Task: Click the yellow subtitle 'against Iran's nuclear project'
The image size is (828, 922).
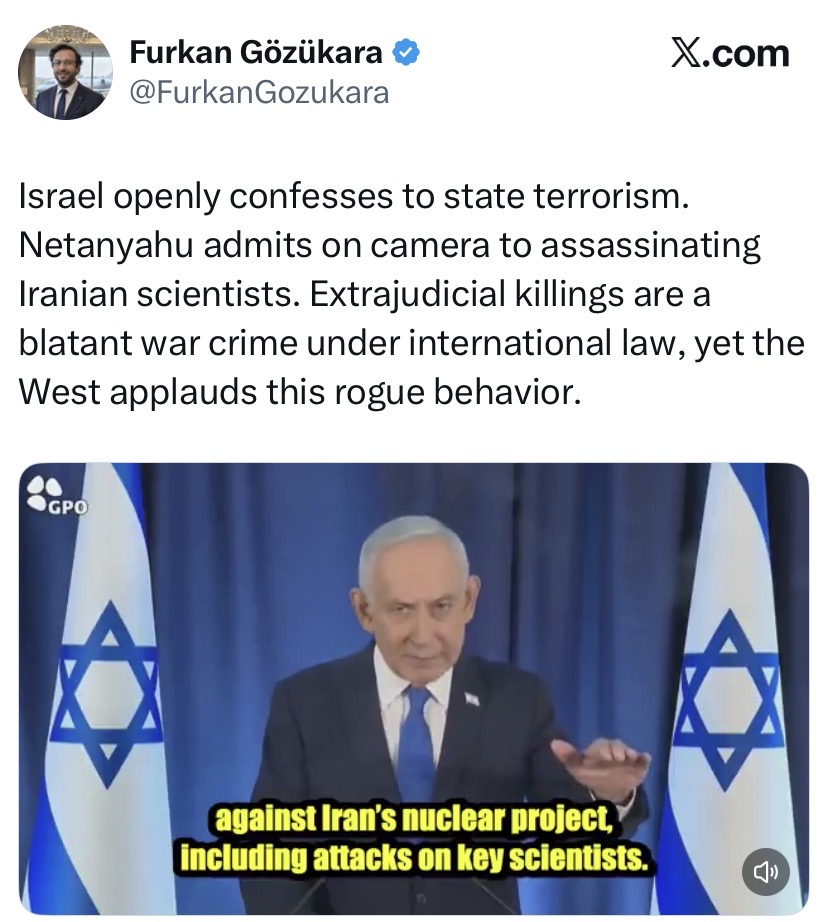Action: tap(414, 820)
